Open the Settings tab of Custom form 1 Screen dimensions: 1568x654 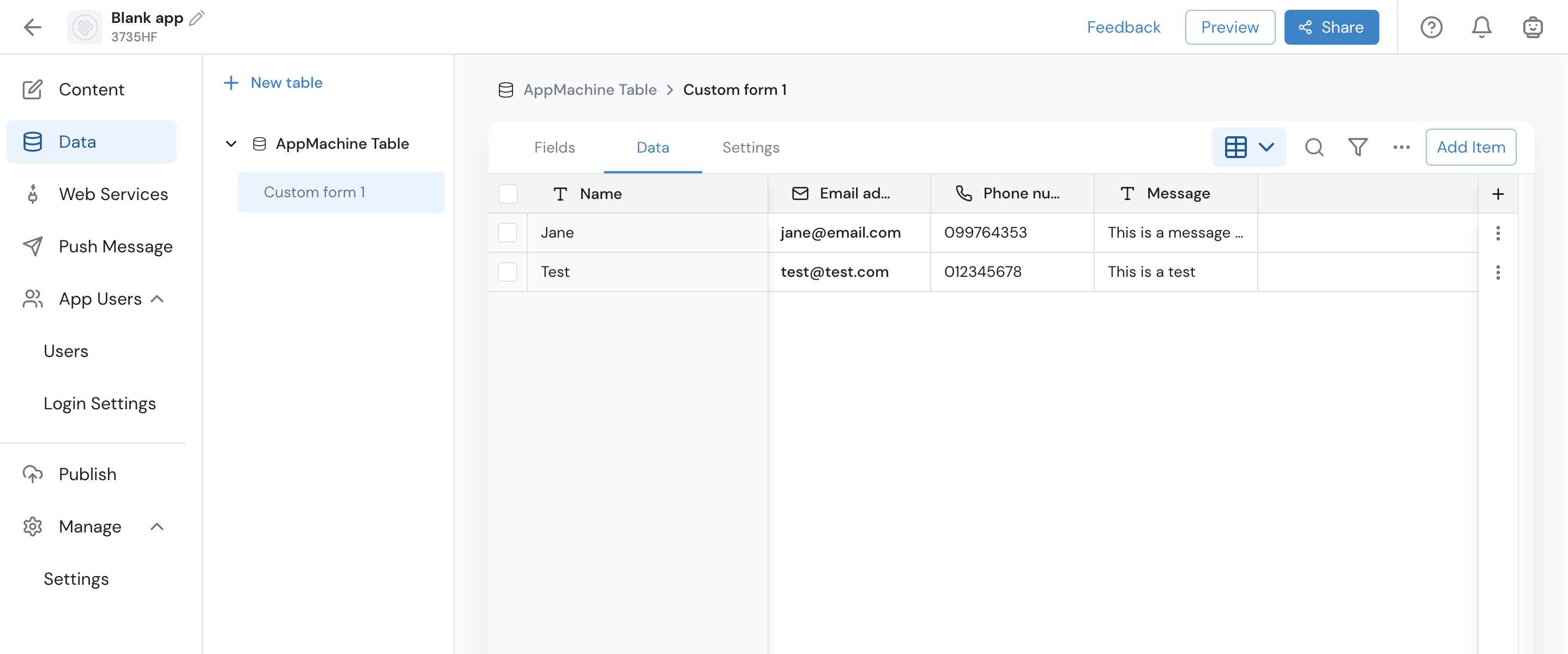coord(751,147)
